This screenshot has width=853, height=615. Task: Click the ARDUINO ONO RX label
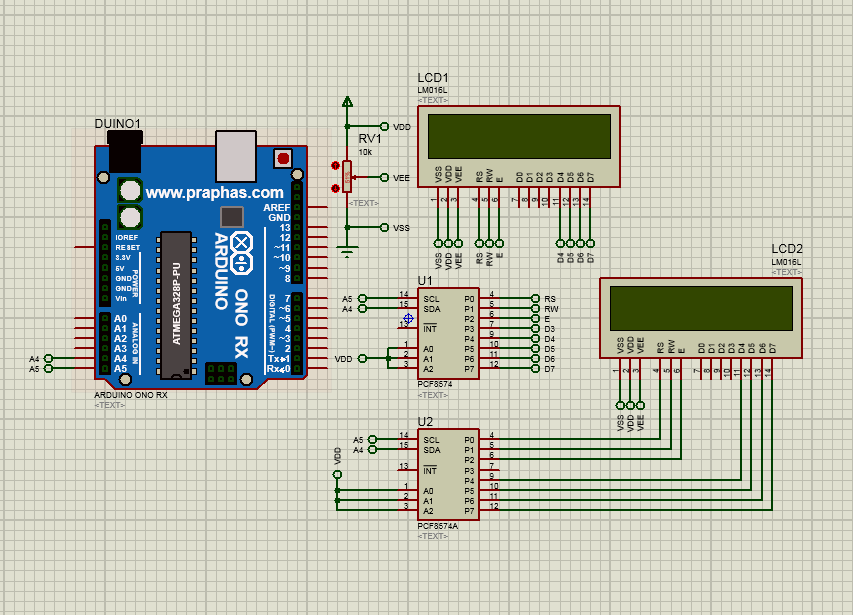coord(131,395)
